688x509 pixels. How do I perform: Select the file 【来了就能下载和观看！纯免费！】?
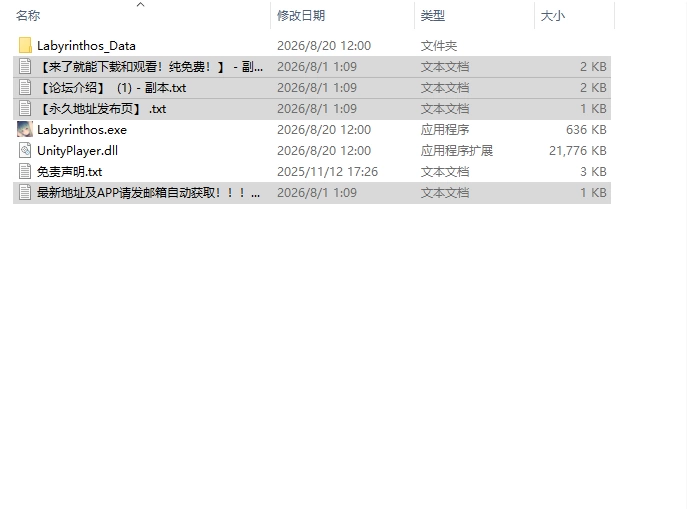click(x=150, y=67)
